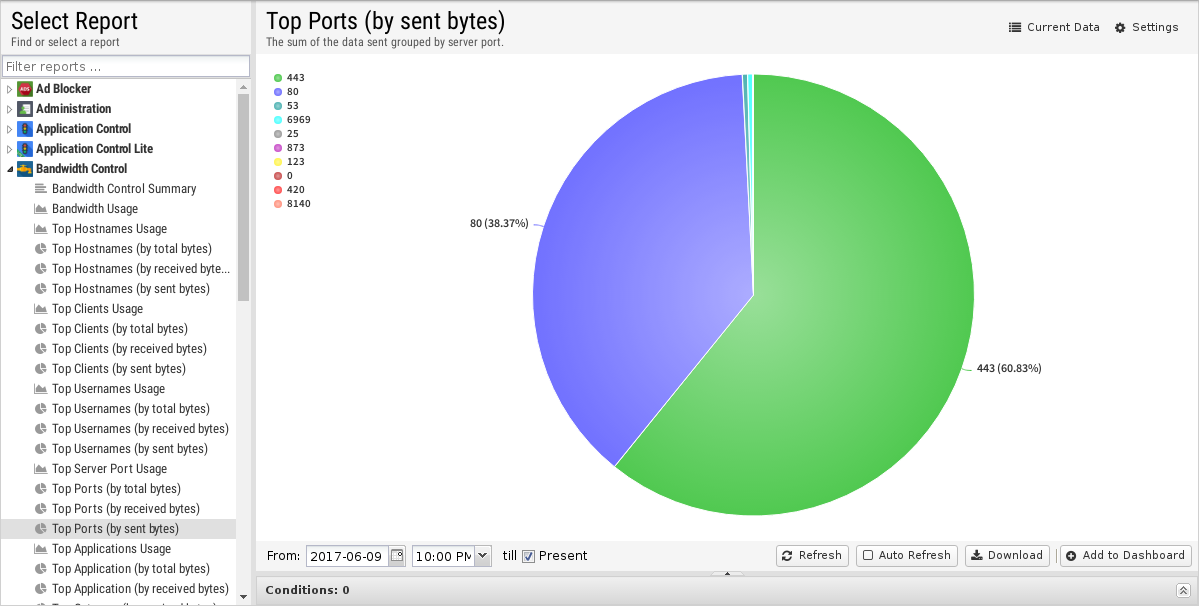Image resolution: width=1199 pixels, height=606 pixels.
Task: Uncheck the Present checkbox
Action: point(528,556)
